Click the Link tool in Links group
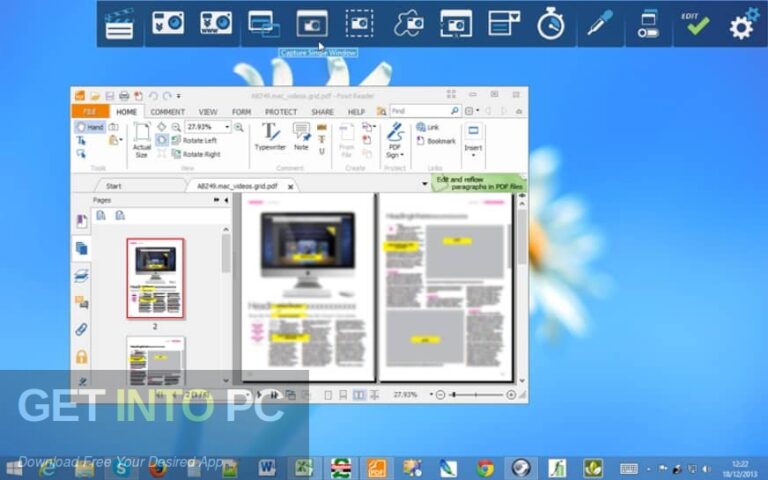 (428, 127)
